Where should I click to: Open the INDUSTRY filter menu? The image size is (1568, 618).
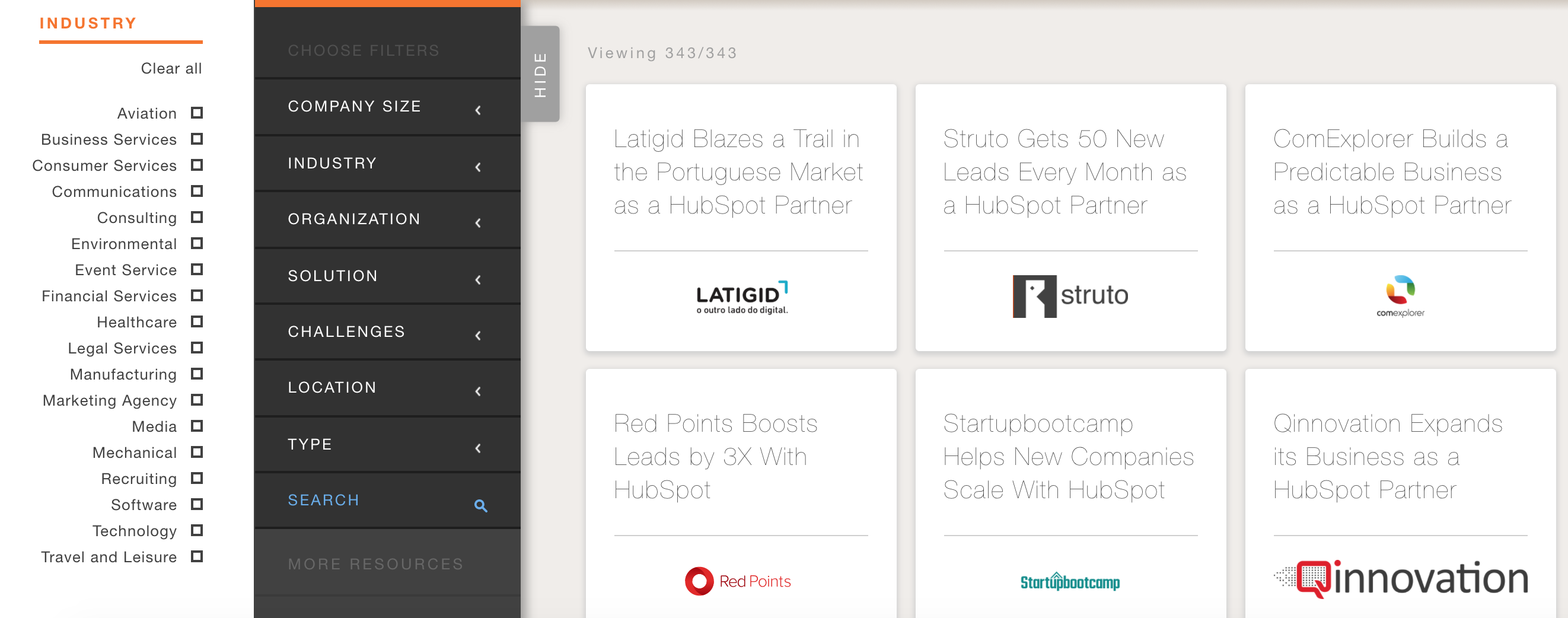pos(387,164)
